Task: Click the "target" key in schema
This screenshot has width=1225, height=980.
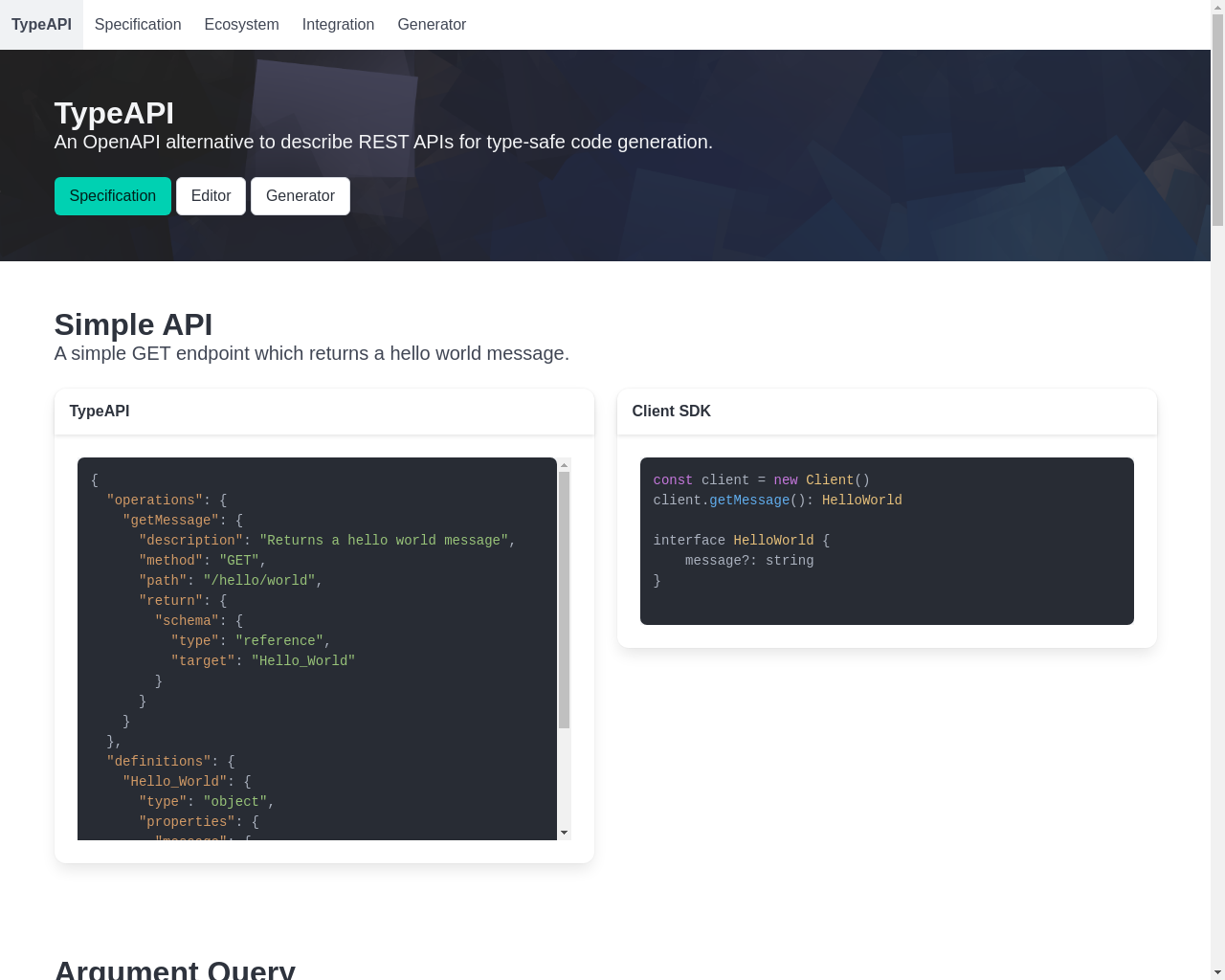Action: coord(203,661)
